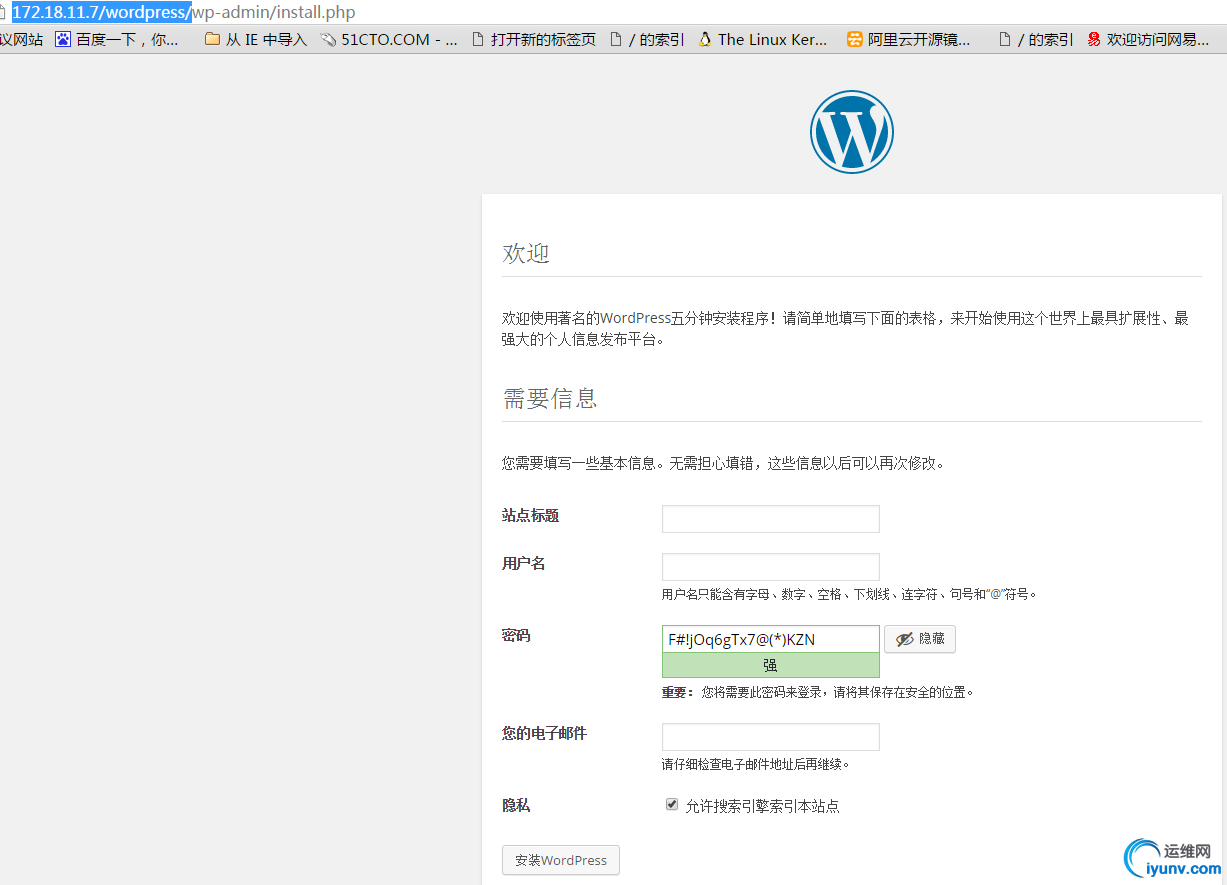Uncheck 允许搜索引擎索引本站点 checkbox
This screenshot has width=1227, height=885.
coord(672,804)
